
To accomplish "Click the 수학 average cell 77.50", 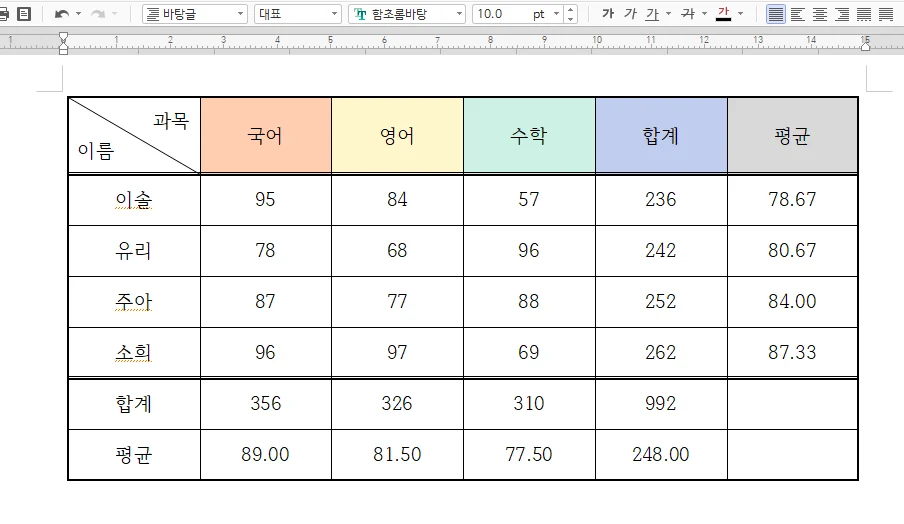I will pos(529,454).
